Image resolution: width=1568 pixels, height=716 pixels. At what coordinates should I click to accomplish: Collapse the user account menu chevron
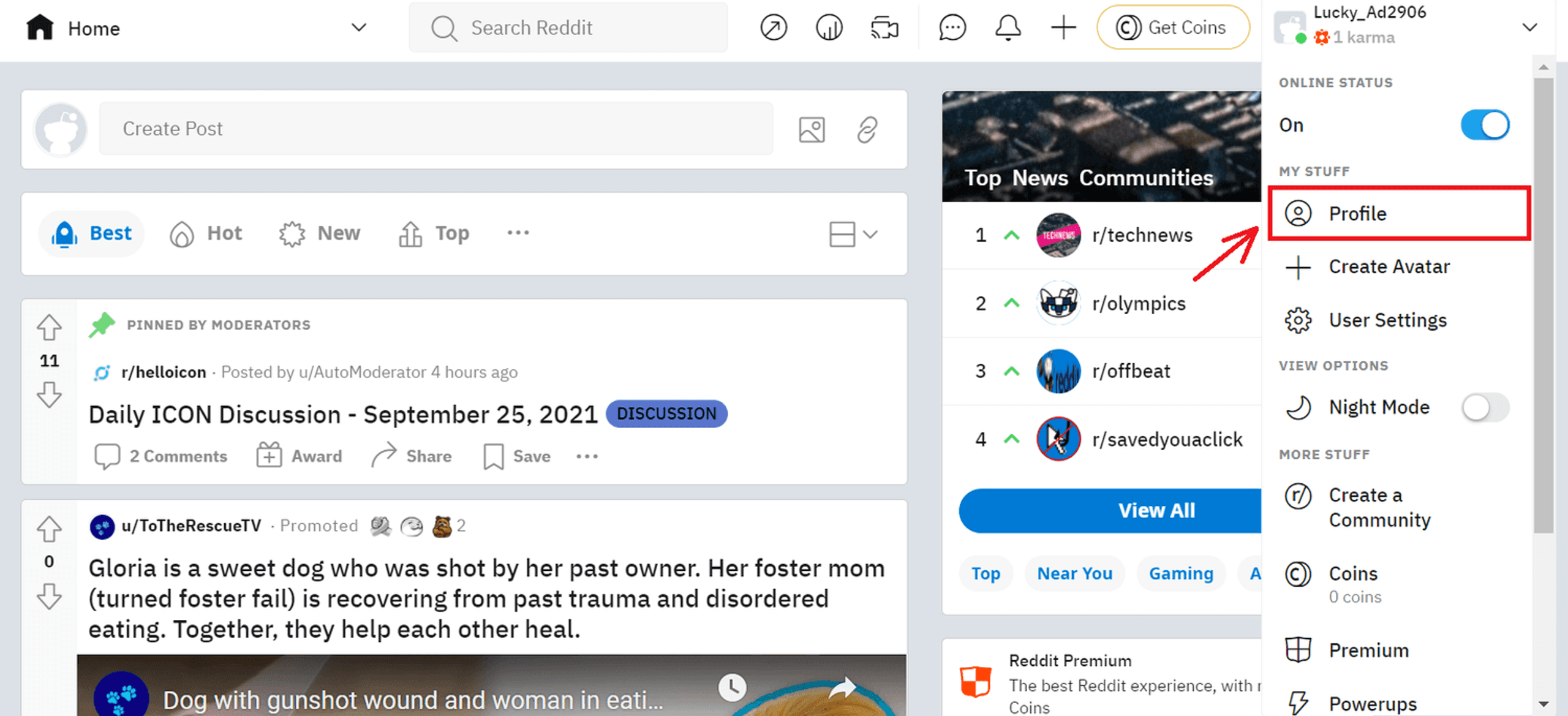tap(1529, 28)
